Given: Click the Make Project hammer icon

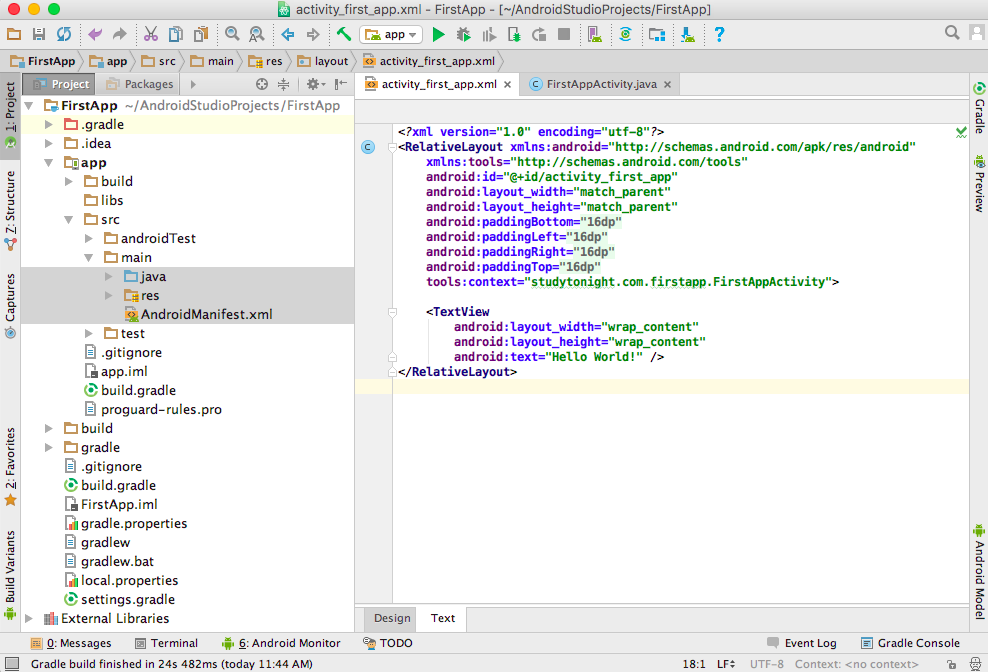Looking at the screenshot, I should pyautogui.click(x=343, y=34).
